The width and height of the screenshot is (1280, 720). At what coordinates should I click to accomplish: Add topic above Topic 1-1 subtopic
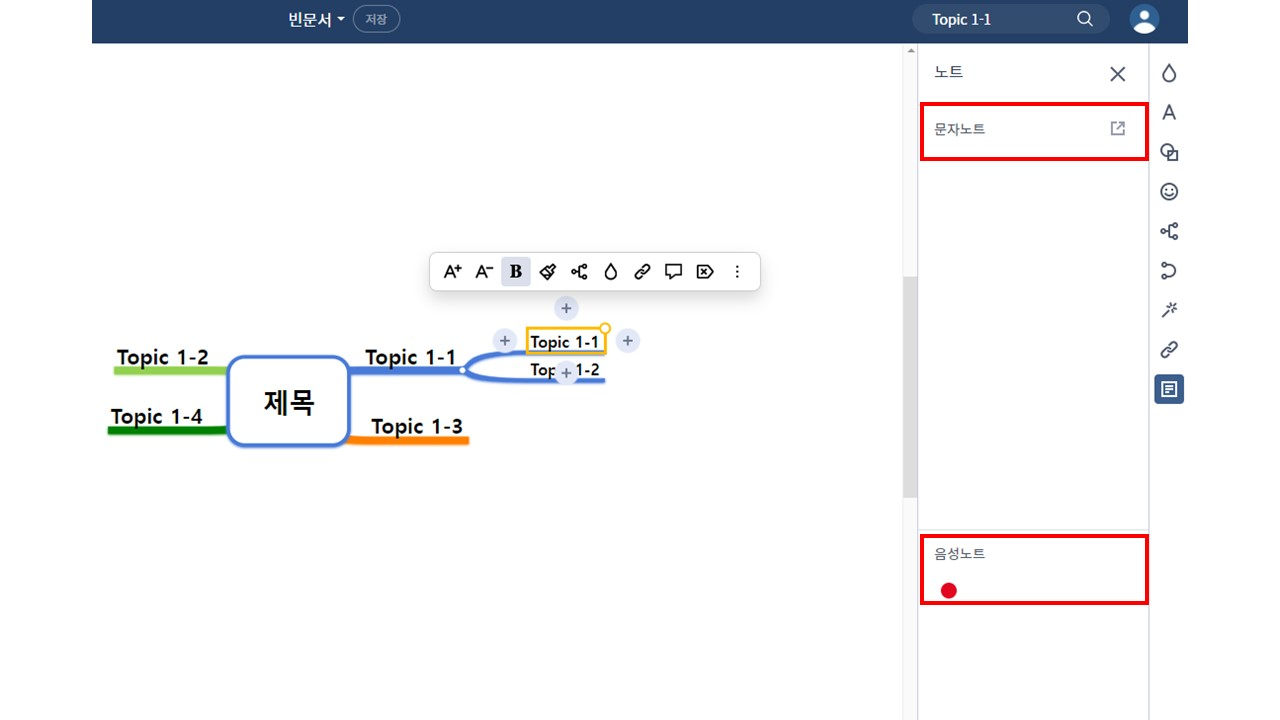[x=566, y=308]
